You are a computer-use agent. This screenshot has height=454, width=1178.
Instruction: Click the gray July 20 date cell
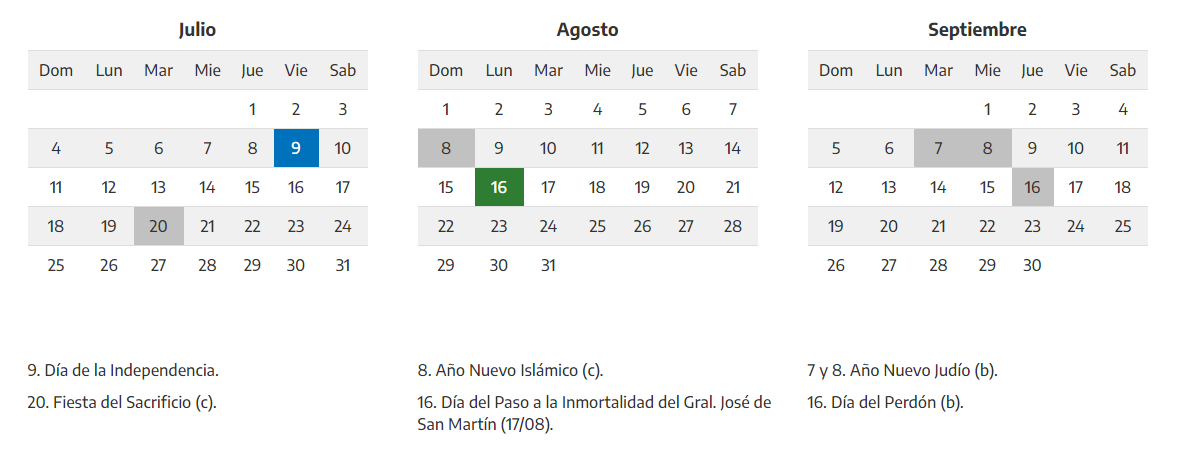pos(158,226)
